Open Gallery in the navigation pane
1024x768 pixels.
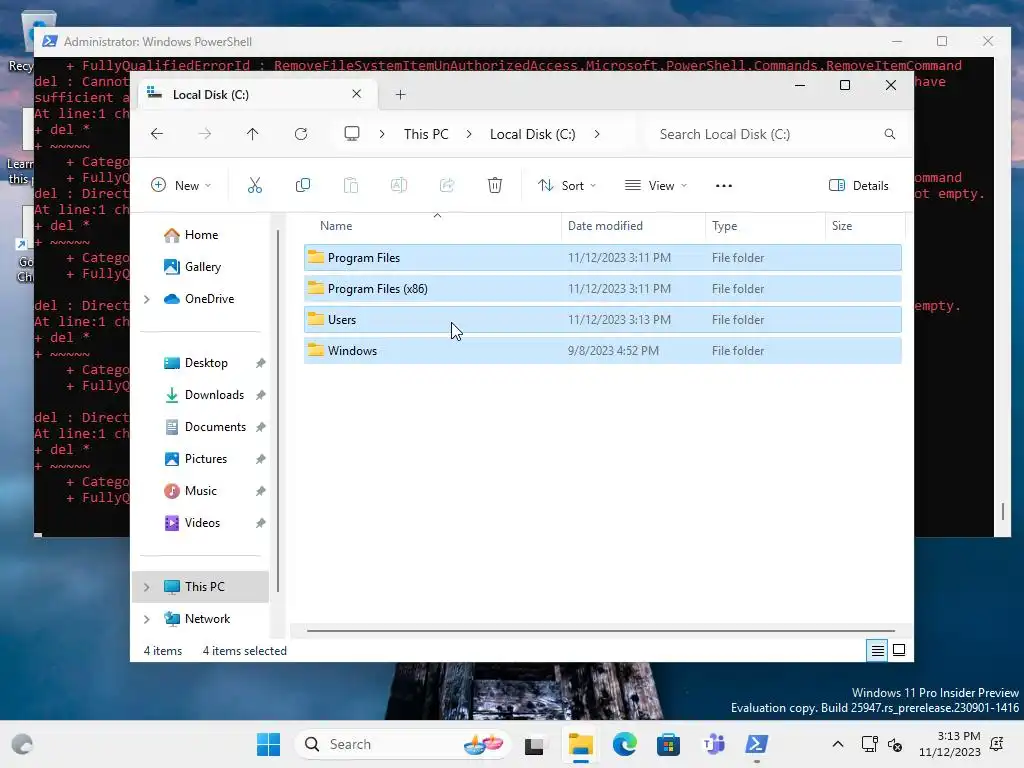202,267
